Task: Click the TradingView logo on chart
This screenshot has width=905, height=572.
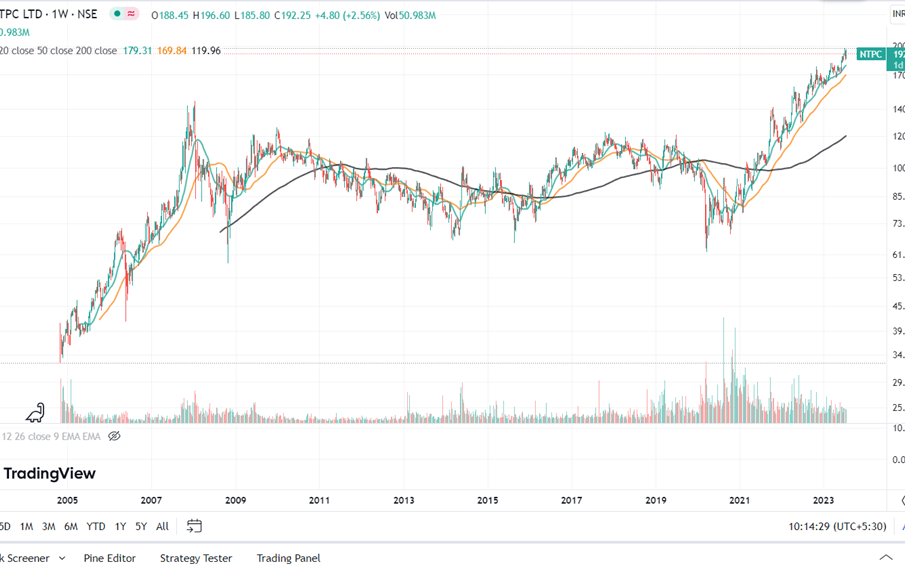Action: point(50,473)
